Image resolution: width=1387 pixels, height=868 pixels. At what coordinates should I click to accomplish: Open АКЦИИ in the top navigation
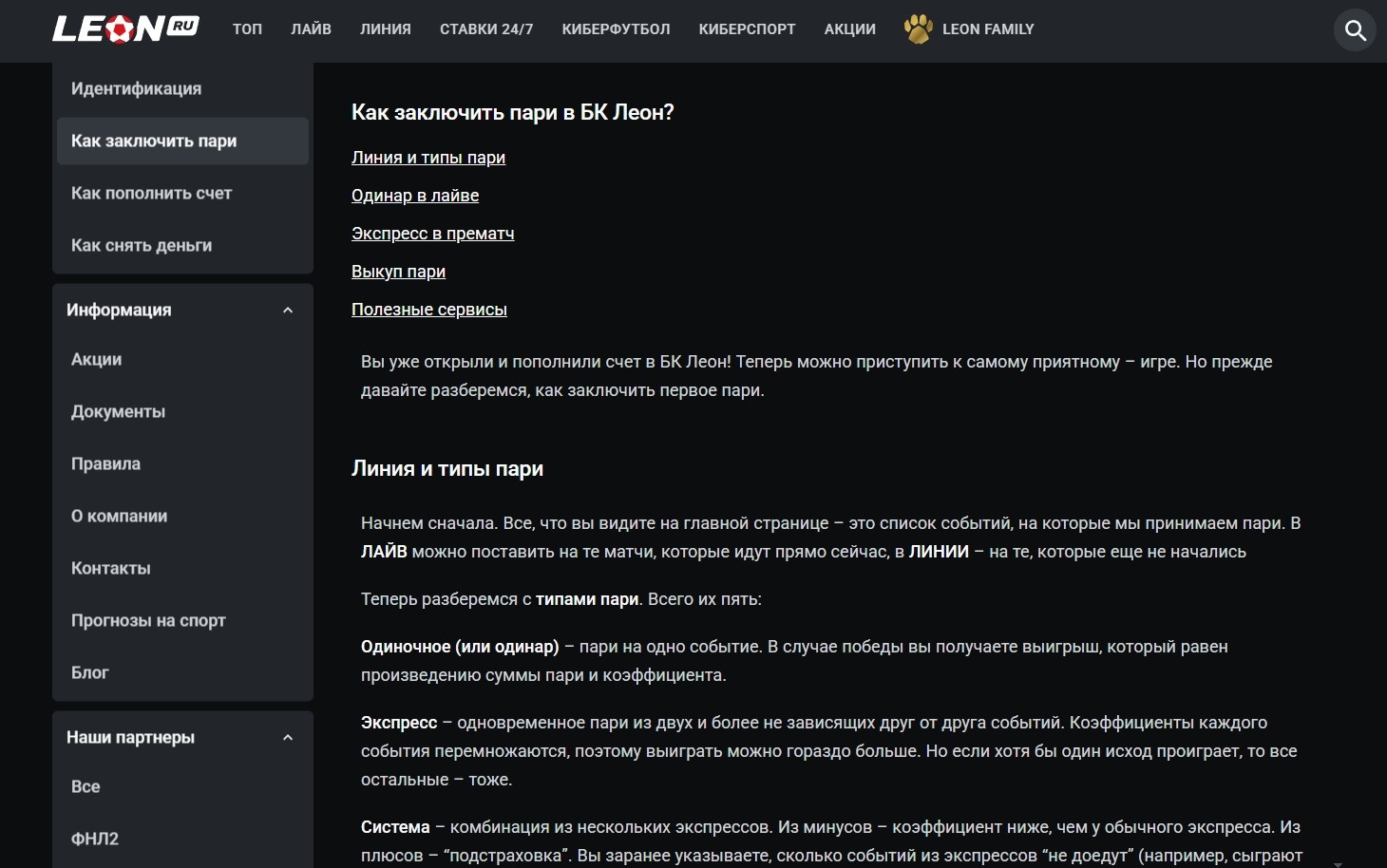850,29
